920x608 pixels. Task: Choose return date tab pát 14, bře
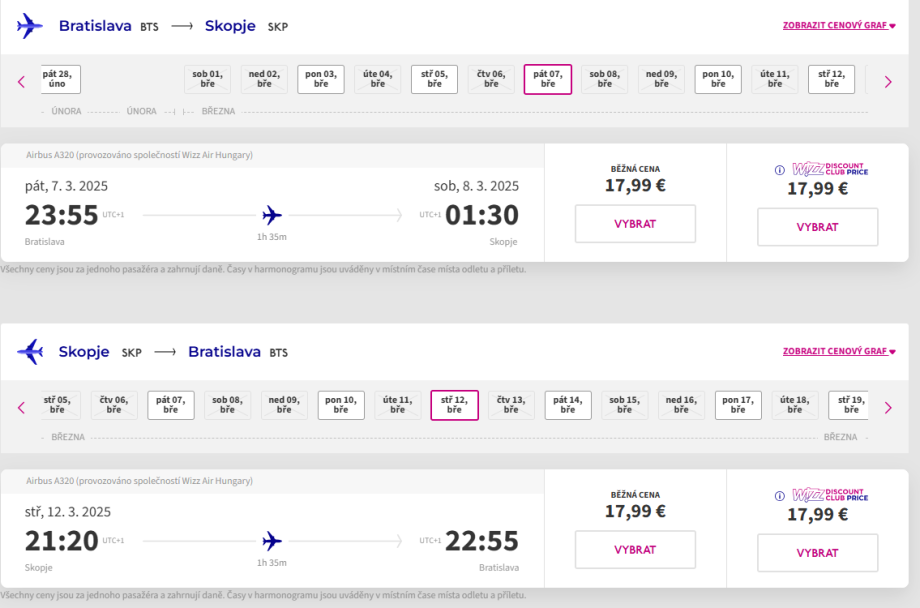568,405
